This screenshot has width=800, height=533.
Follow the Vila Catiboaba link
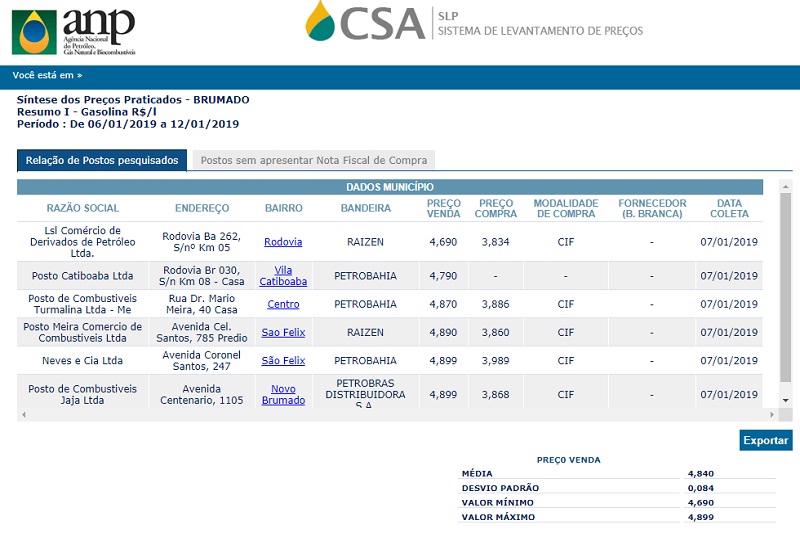[283, 276]
